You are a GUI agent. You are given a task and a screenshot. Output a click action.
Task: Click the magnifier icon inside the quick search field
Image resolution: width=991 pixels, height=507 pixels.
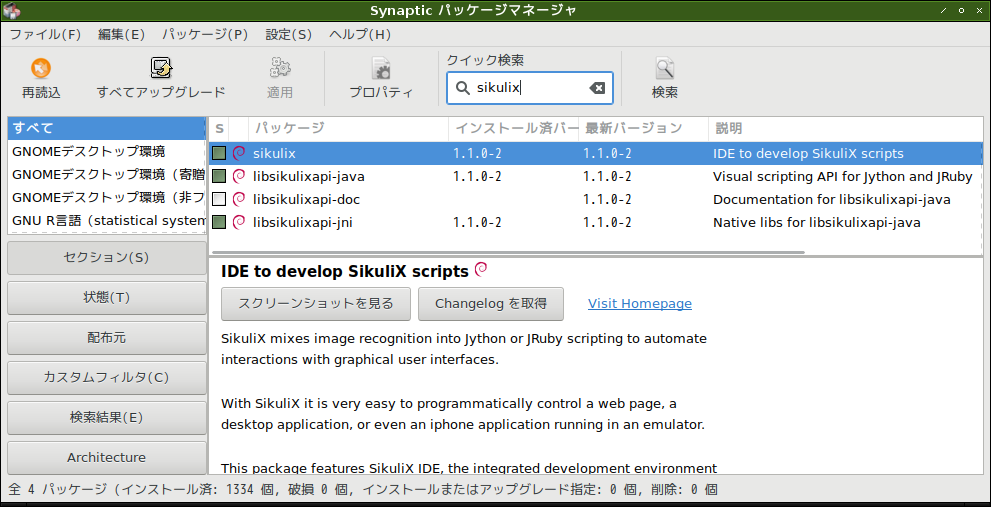[463, 88]
